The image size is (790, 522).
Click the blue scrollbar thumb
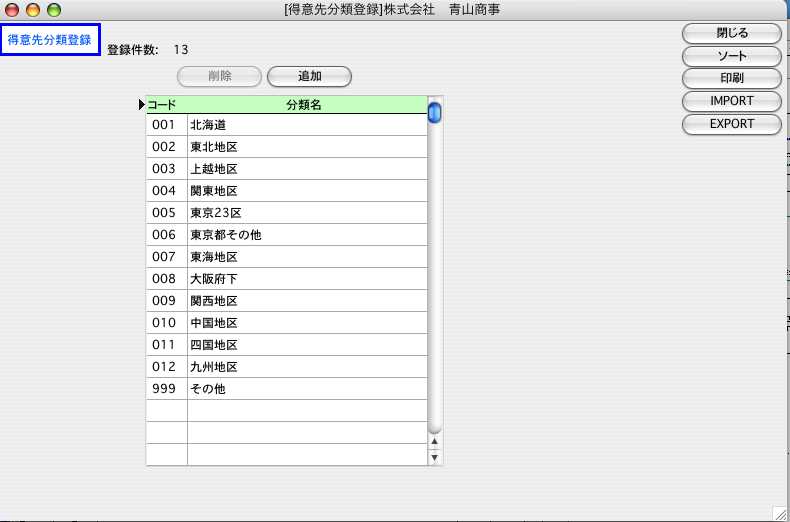pyautogui.click(x=435, y=111)
